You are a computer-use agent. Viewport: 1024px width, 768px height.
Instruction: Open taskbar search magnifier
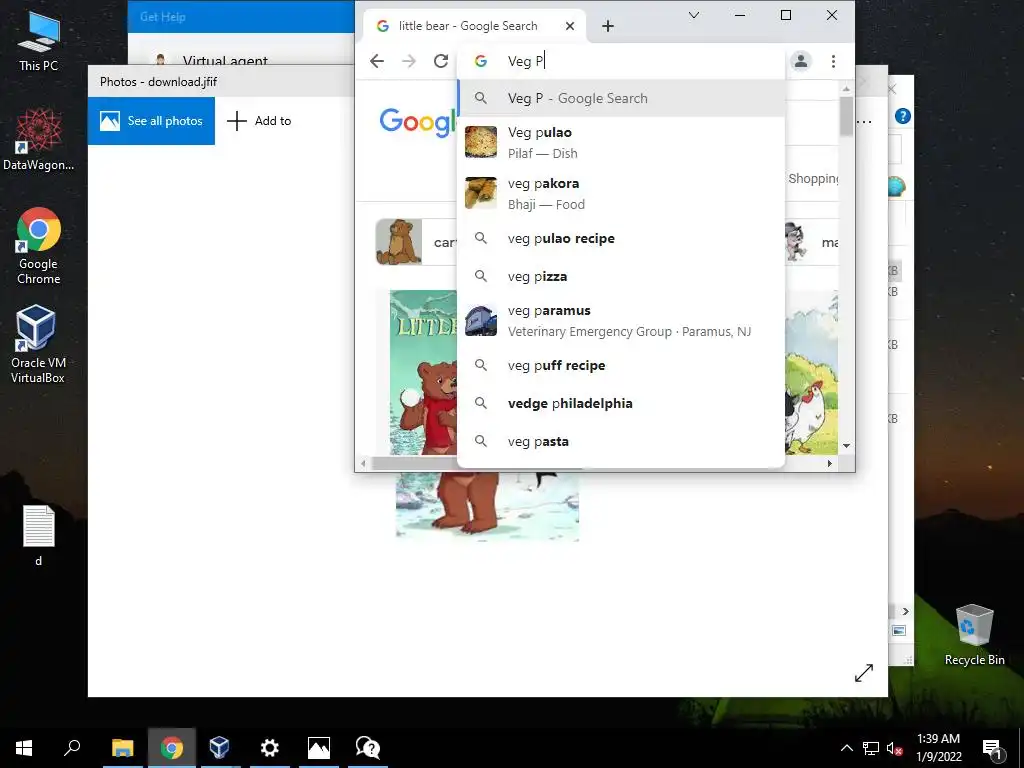[x=72, y=748]
